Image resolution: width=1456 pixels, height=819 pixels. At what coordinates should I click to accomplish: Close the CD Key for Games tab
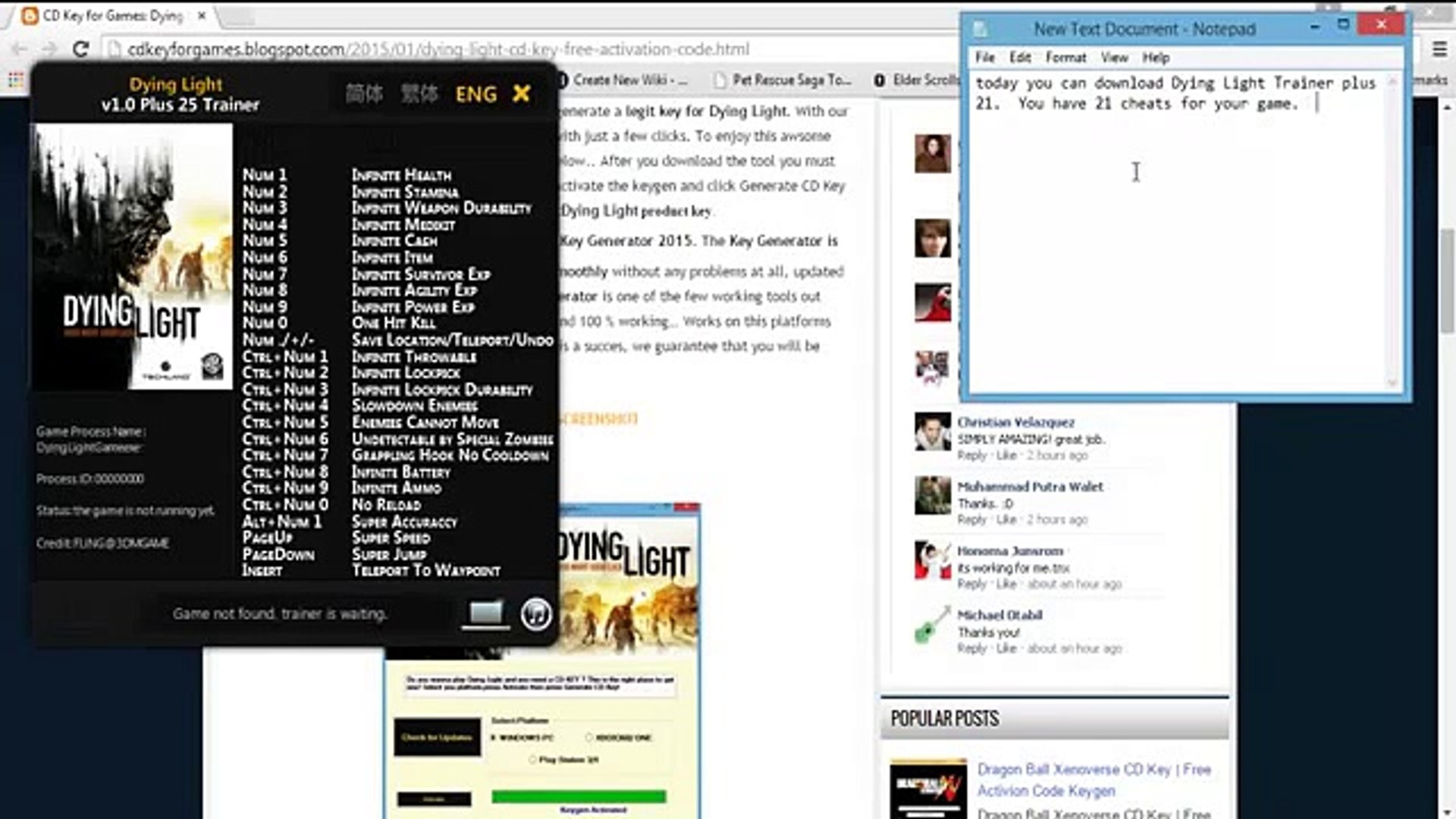(x=202, y=15)
